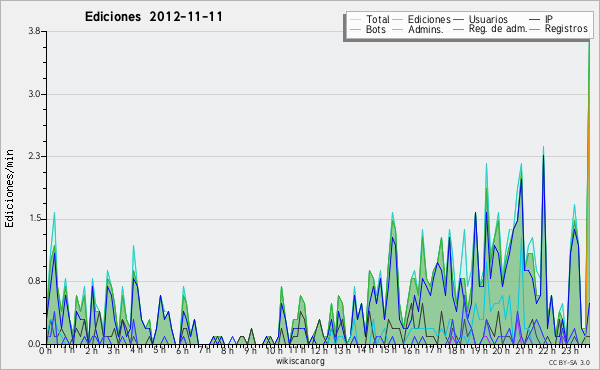Screen dimensions: 600x370
Task: Click the 'Admins.' legend entry
Action: pos(426,29)
